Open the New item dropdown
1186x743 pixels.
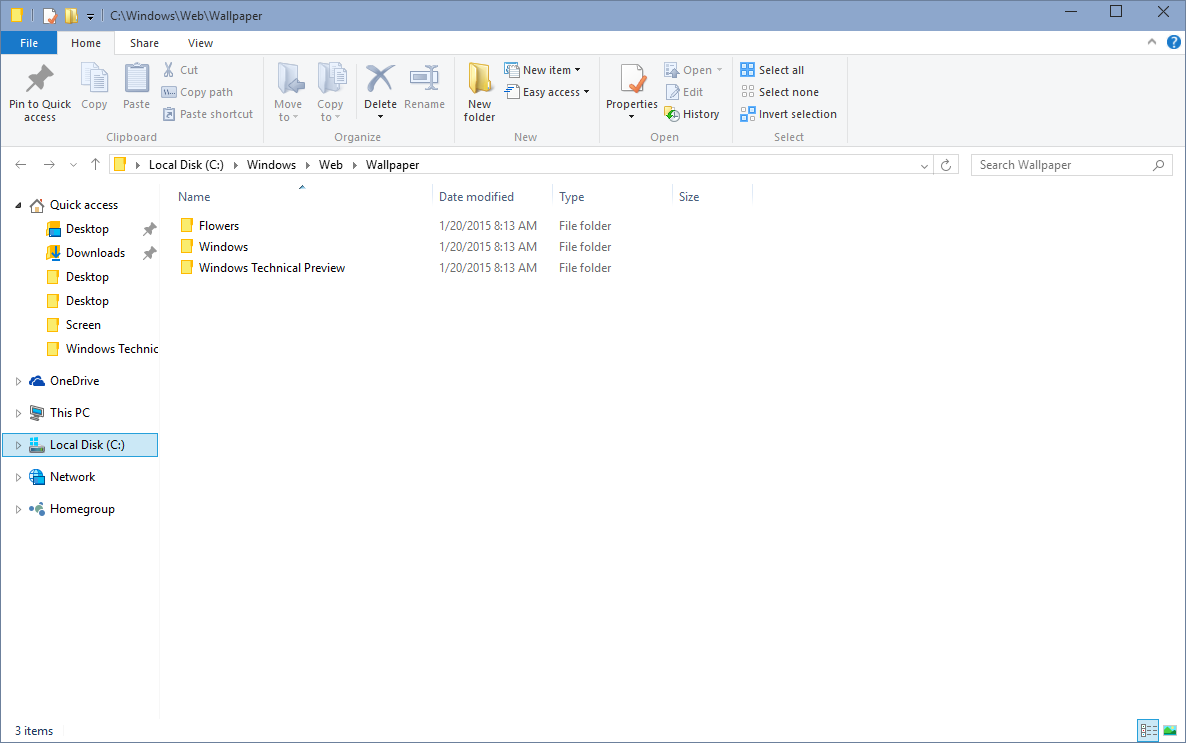546,69
